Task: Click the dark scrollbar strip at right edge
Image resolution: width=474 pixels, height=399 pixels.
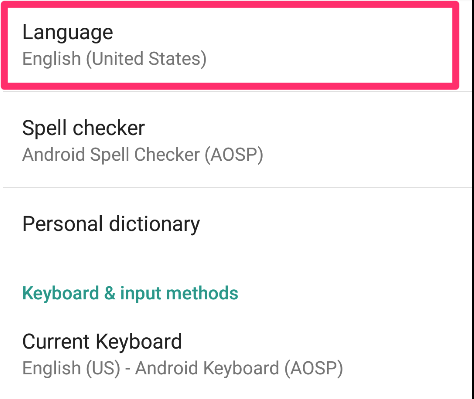Action: click(472, 199)
